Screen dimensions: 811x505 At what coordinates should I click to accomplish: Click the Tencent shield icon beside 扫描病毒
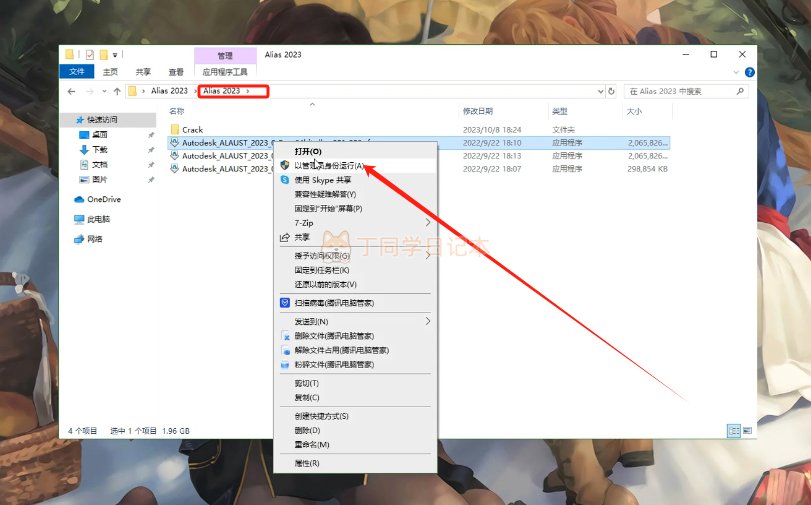284,303
